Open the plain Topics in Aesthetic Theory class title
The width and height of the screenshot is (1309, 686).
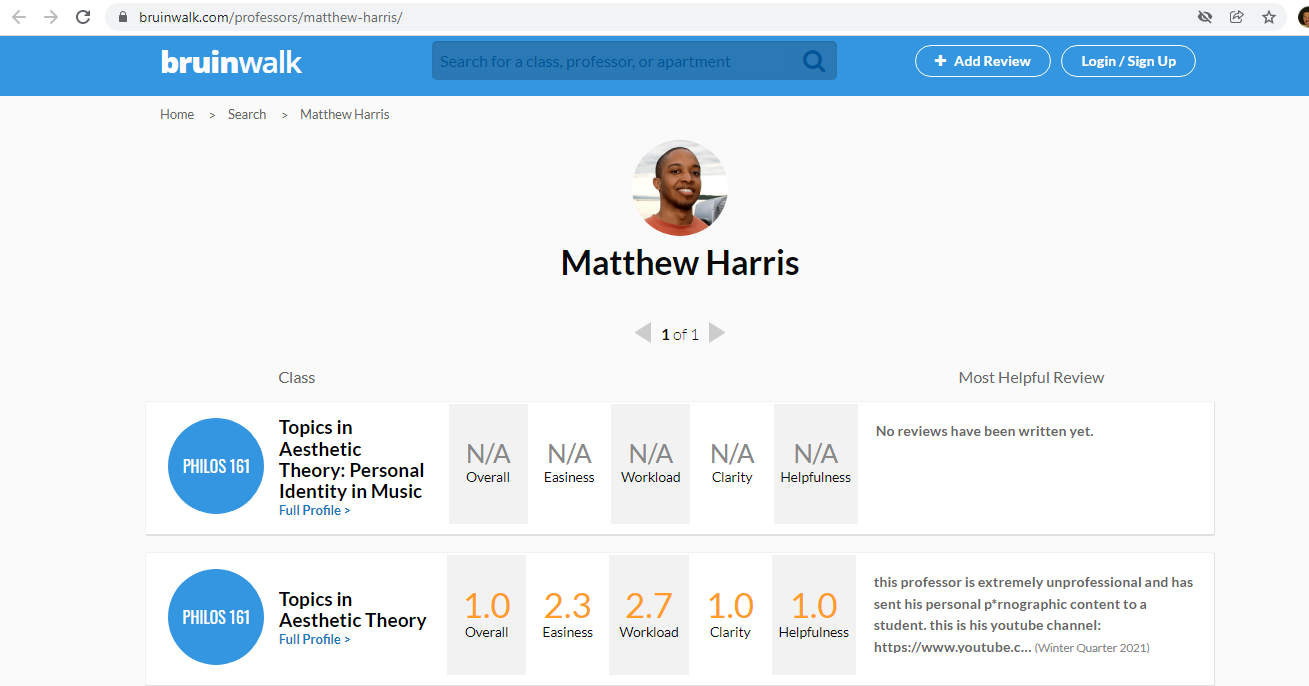[x=353, y=610]
